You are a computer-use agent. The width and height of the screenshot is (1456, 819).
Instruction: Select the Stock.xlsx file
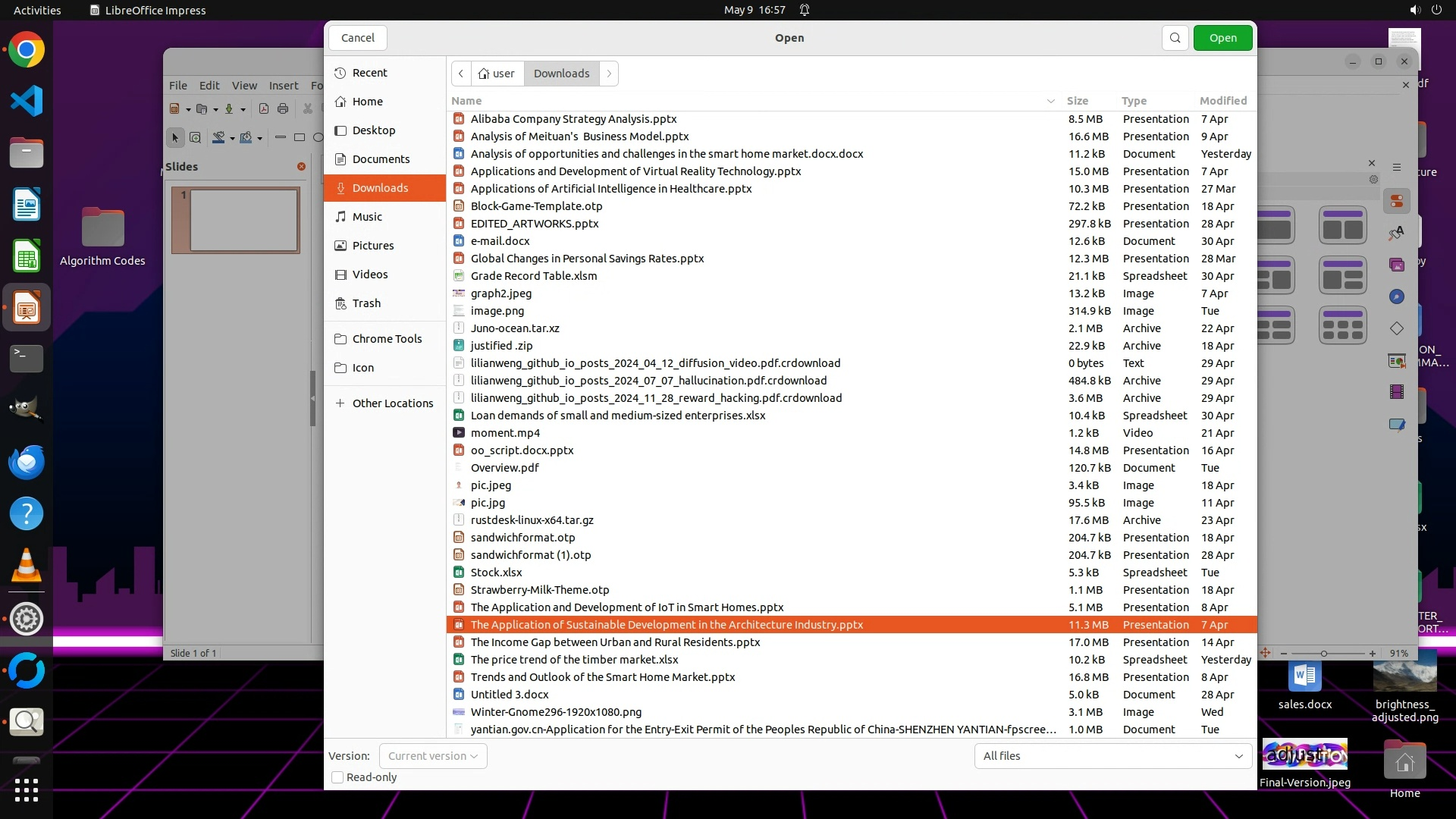[496, 573]
